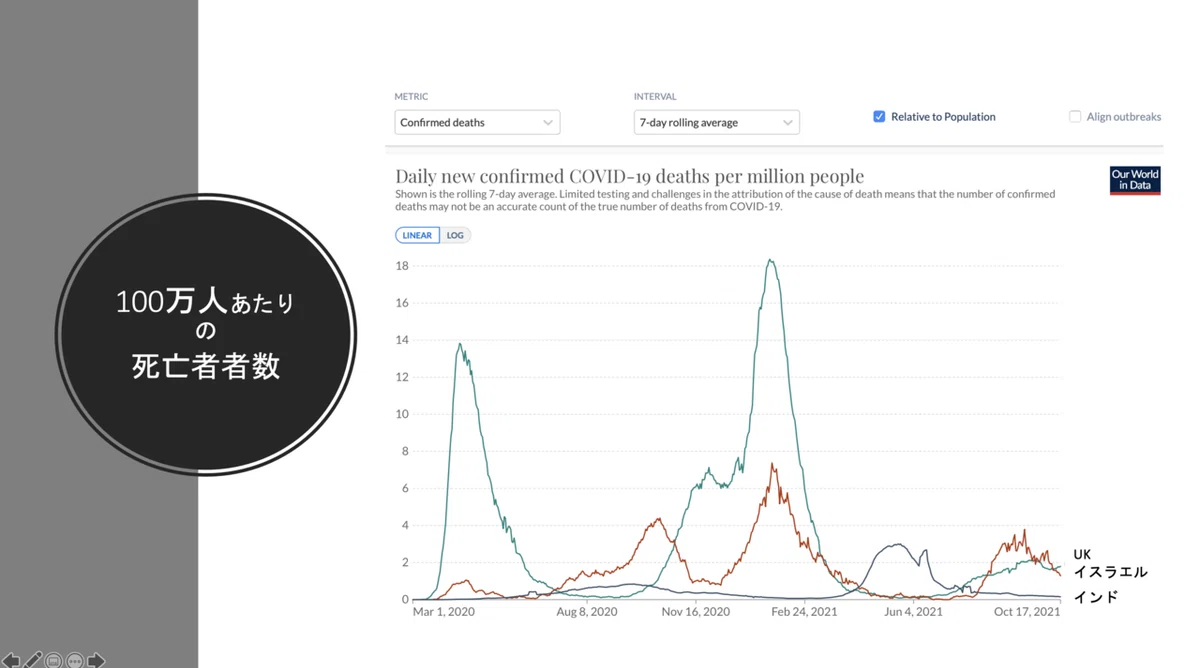This screenshot has height=668, width=1200.
Task: Click the イスラエル series label
Action: coord(1110,572)
